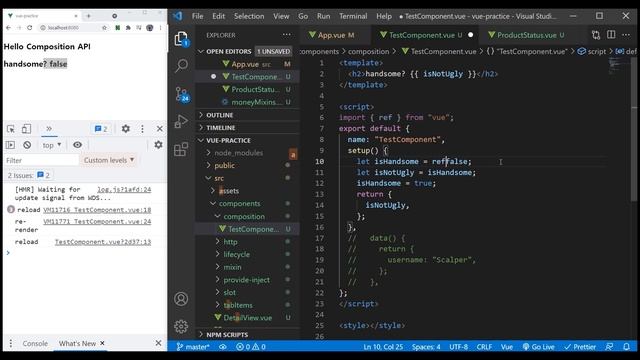The height and width of the screenshot is (360, 640).
Task: Switch to the App.vue tab
Action: pyautogui.click(x=335, y=35)
